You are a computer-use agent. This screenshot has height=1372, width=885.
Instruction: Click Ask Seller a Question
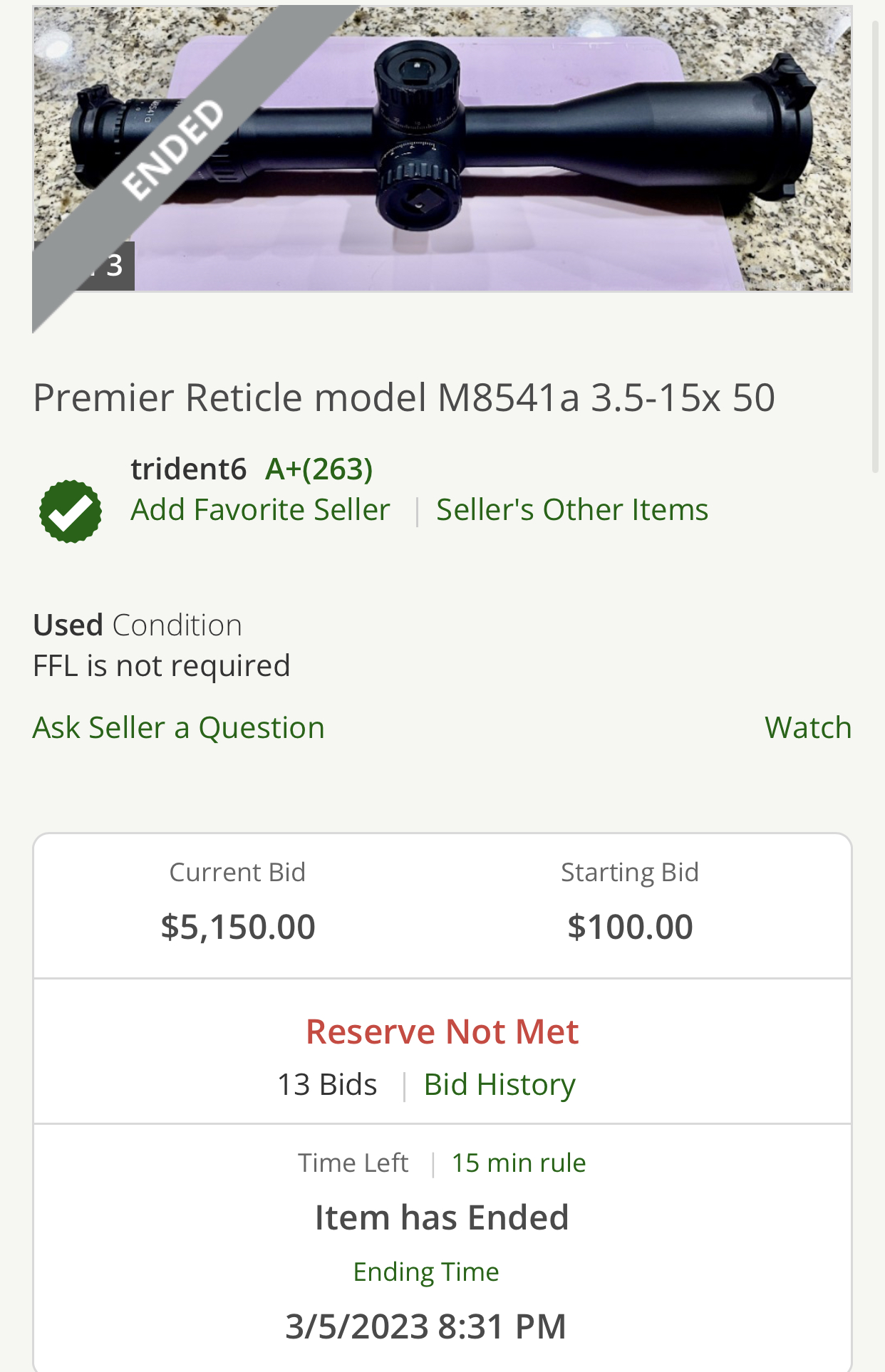178,728
